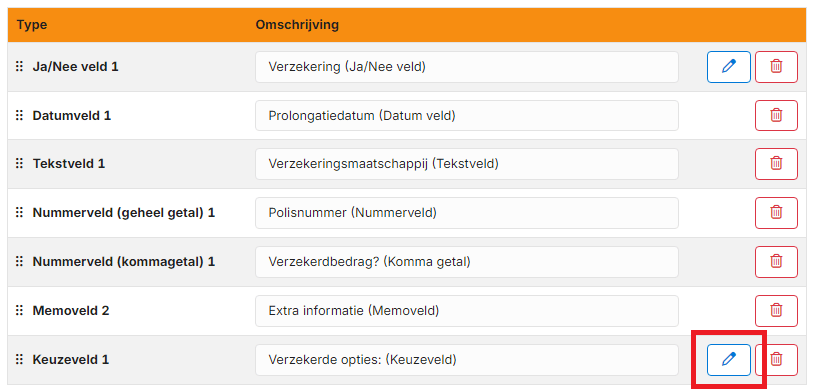
Task: Open the pencil editor for Keuzeveld 1
Action: coord(728,359)
